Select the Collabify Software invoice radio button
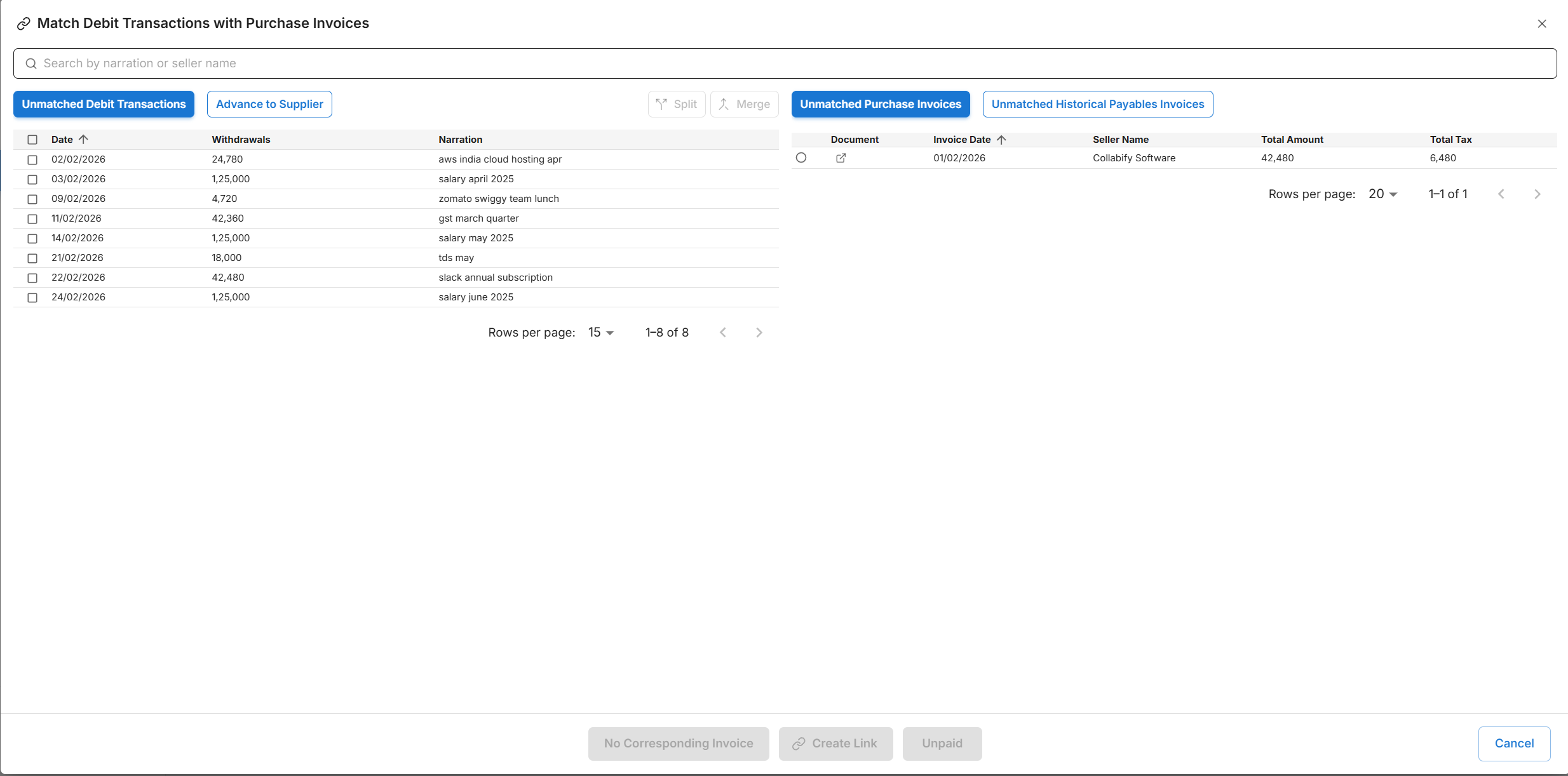 [801, 158]
